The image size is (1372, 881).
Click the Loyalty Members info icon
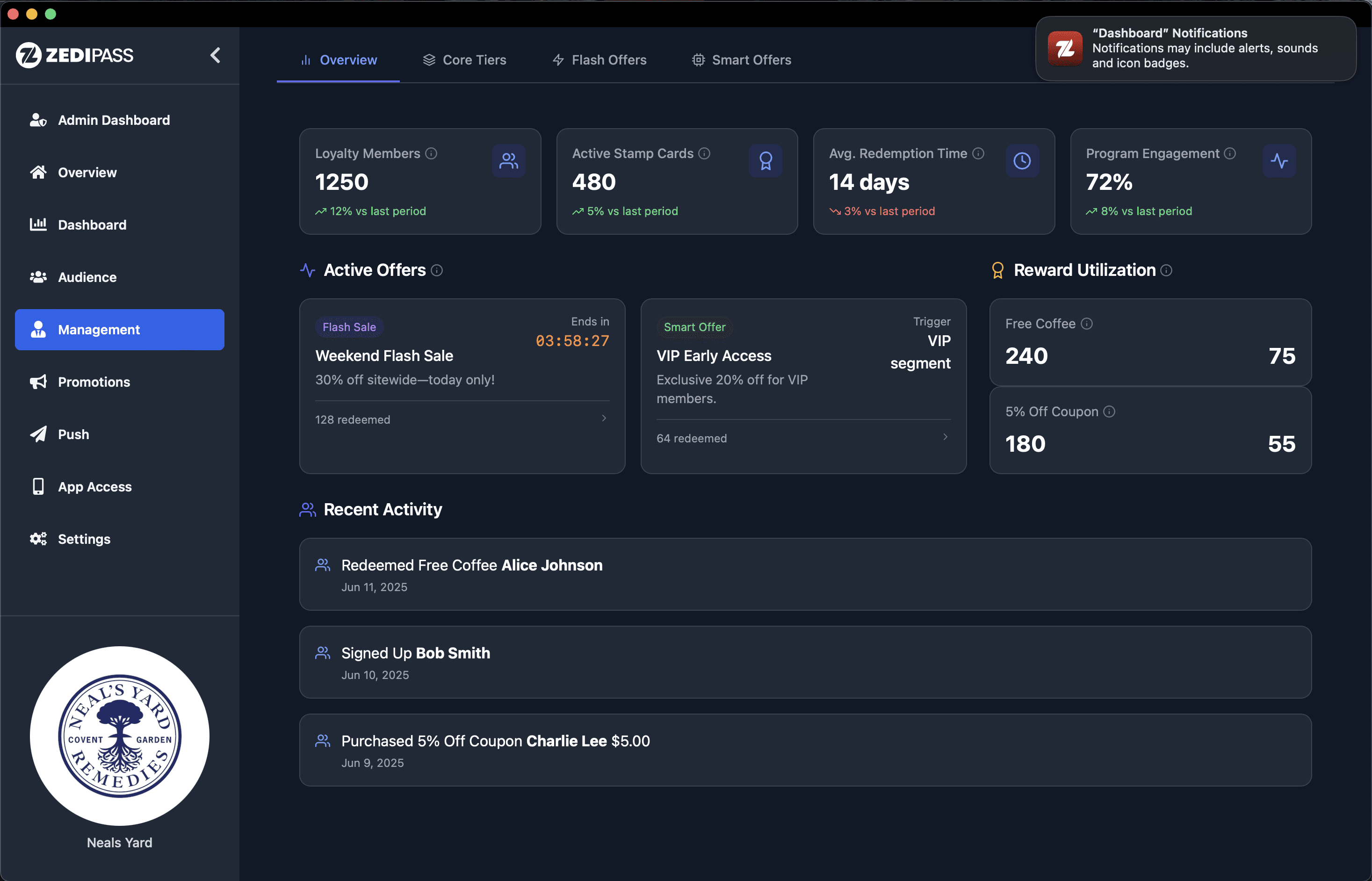point(431,153)
